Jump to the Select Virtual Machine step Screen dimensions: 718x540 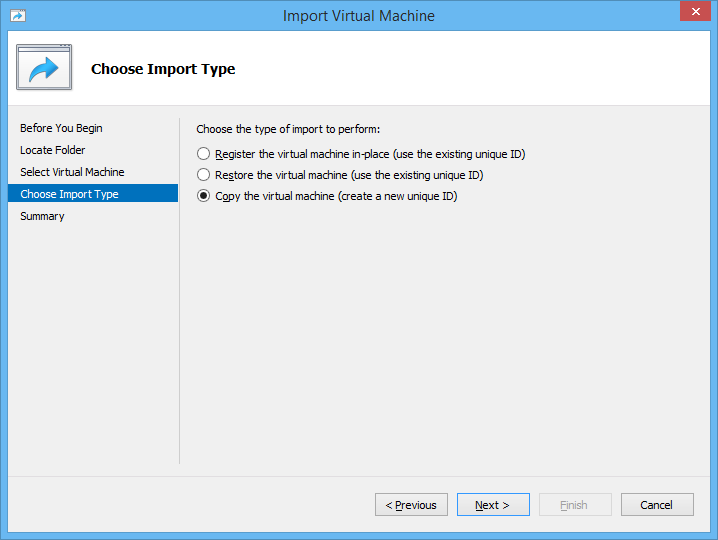point(72,172)
